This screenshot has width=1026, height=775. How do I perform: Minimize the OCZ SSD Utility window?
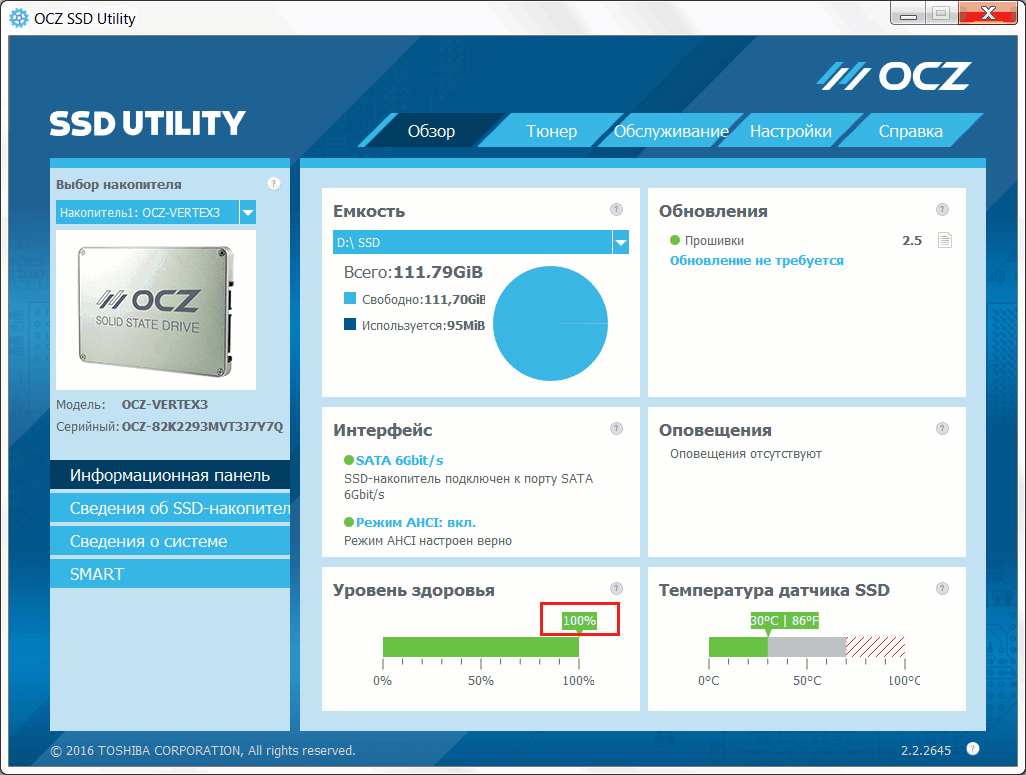pos(908,13)
